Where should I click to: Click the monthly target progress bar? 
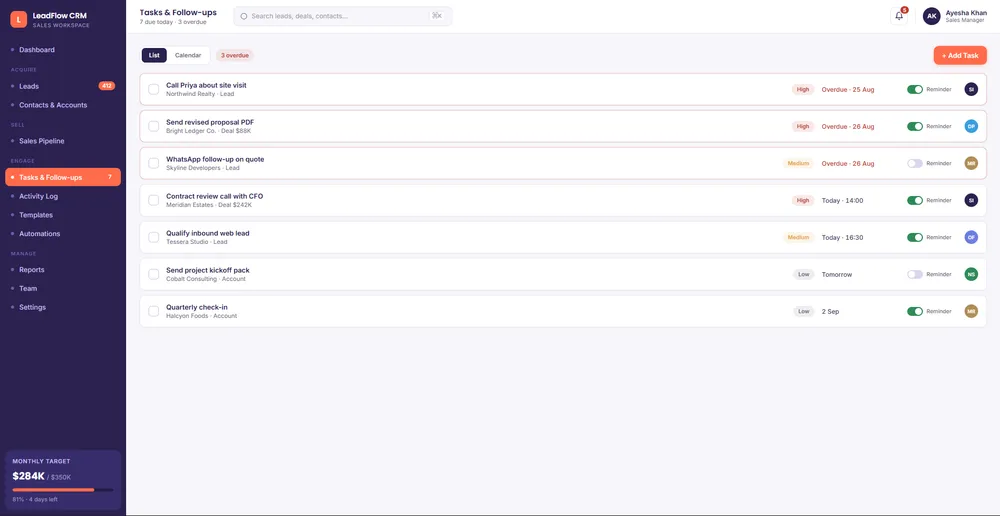pos(62,490)
